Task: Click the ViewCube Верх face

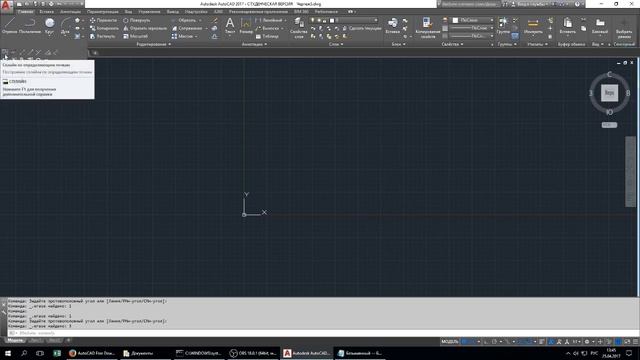Action: click(x=609, y=93)
